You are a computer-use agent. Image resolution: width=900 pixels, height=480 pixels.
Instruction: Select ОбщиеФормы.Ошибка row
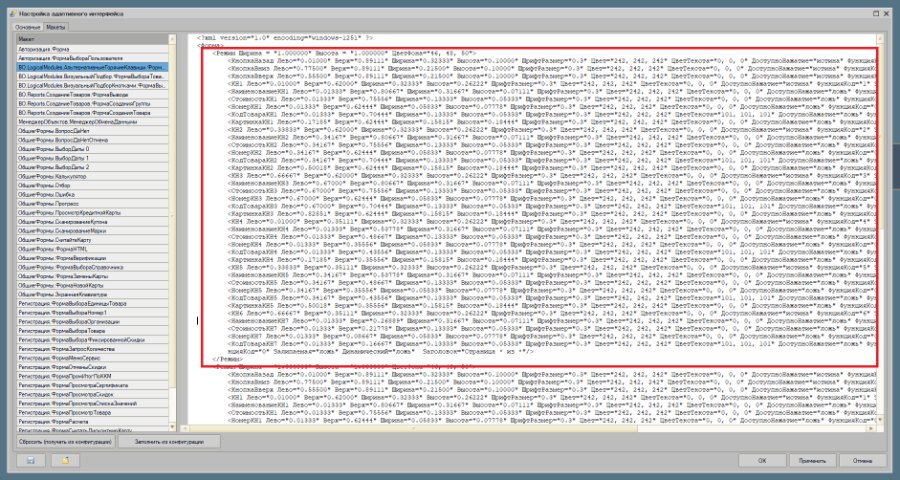(92, 195)
